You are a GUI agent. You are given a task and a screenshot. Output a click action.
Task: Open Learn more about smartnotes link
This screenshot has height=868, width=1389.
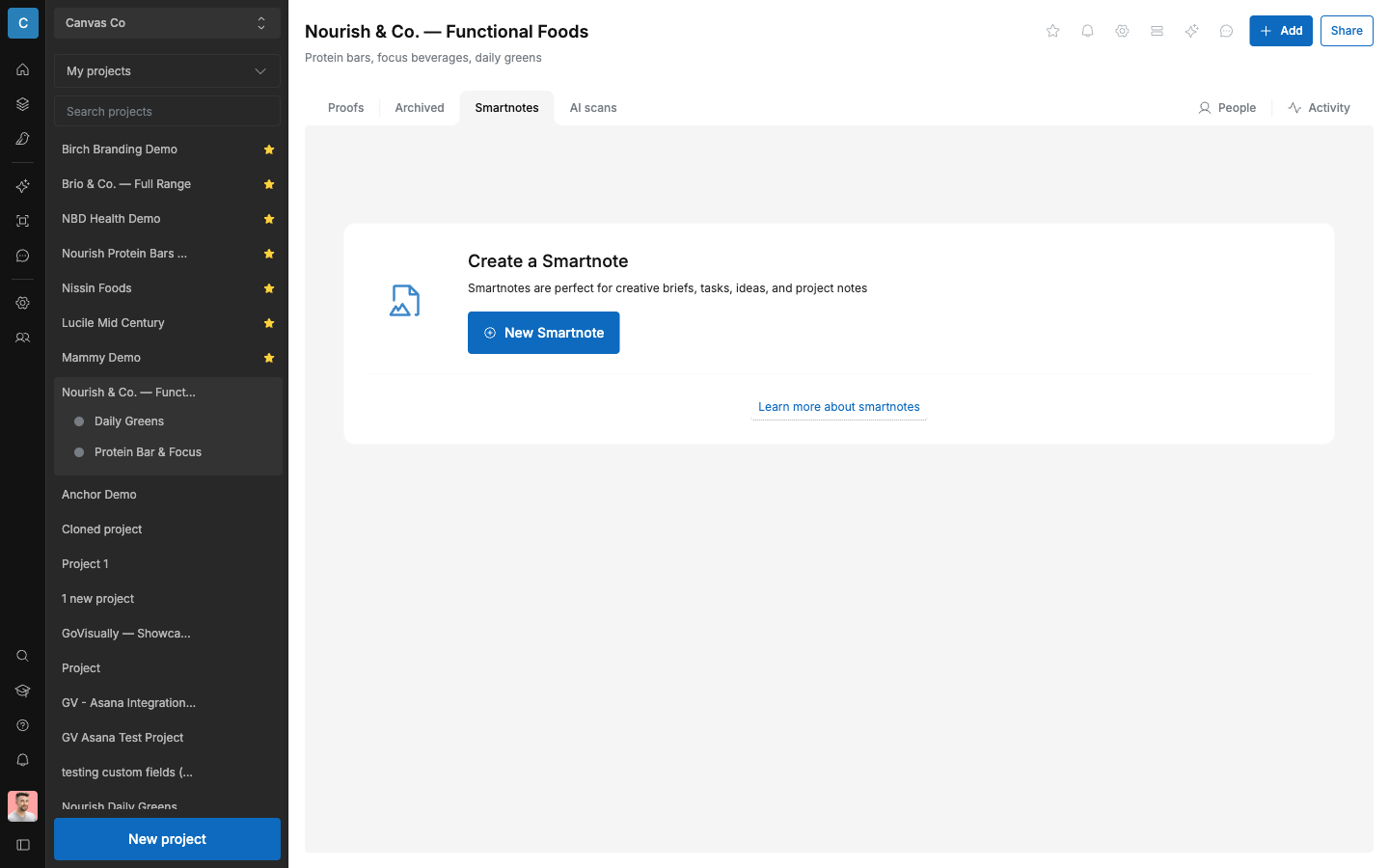coord(839,407)
